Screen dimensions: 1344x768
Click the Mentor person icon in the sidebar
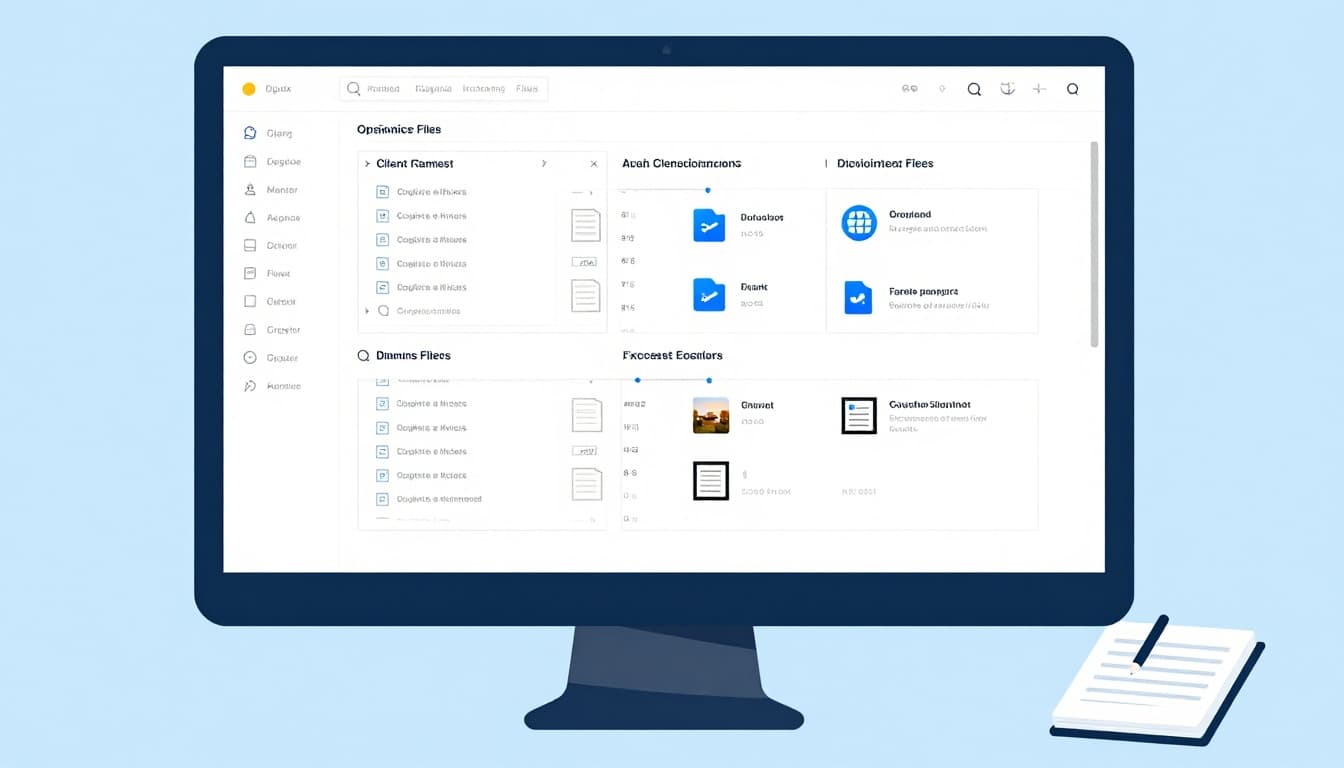click(x=250, y=189)
